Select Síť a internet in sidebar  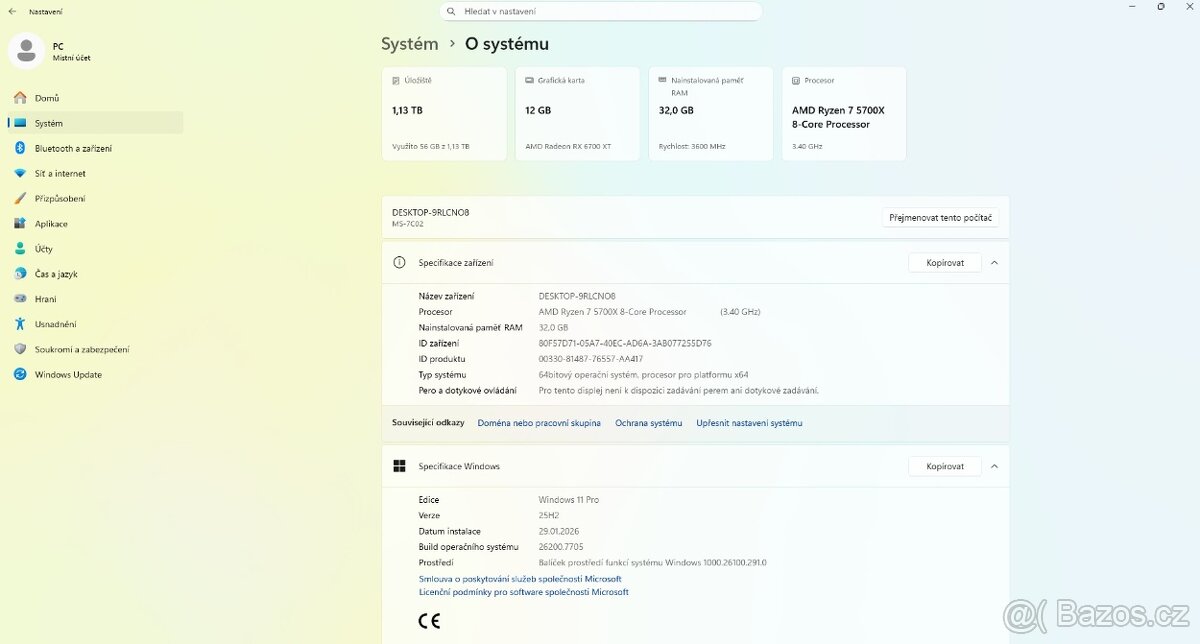pos(67,173)
